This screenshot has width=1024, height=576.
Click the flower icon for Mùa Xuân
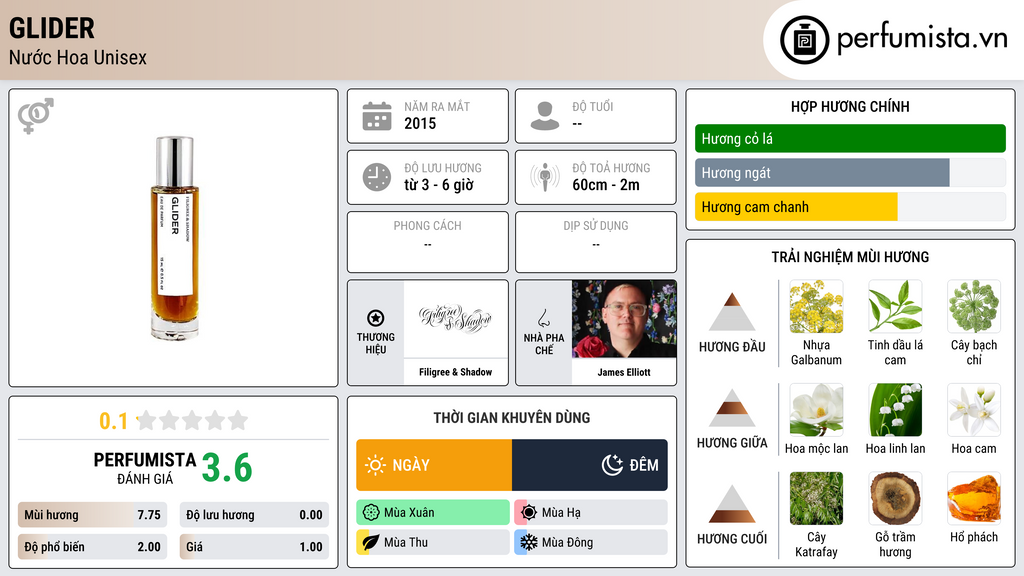[371, 513]
